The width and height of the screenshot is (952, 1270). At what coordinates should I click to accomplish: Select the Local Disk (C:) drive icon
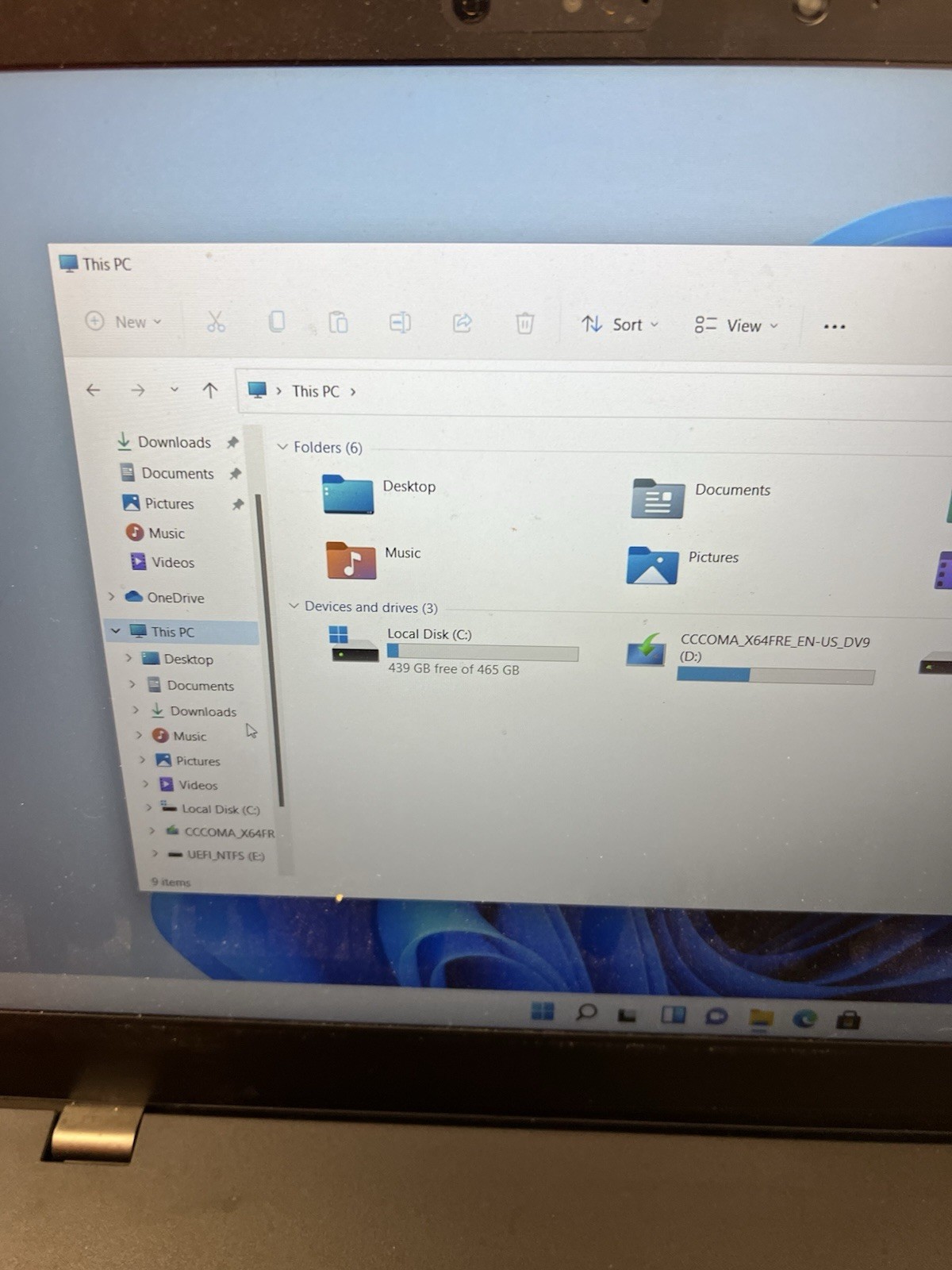point(354,645)
